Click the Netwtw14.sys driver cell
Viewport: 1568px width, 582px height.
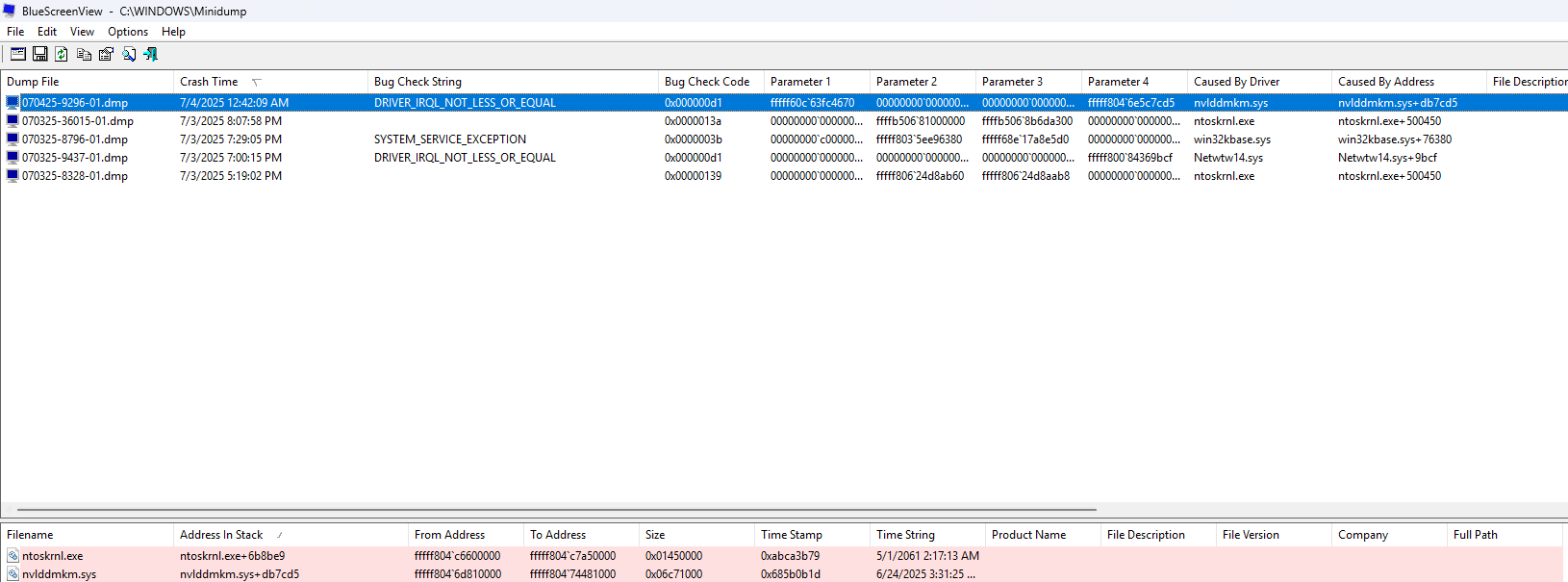1228,158
